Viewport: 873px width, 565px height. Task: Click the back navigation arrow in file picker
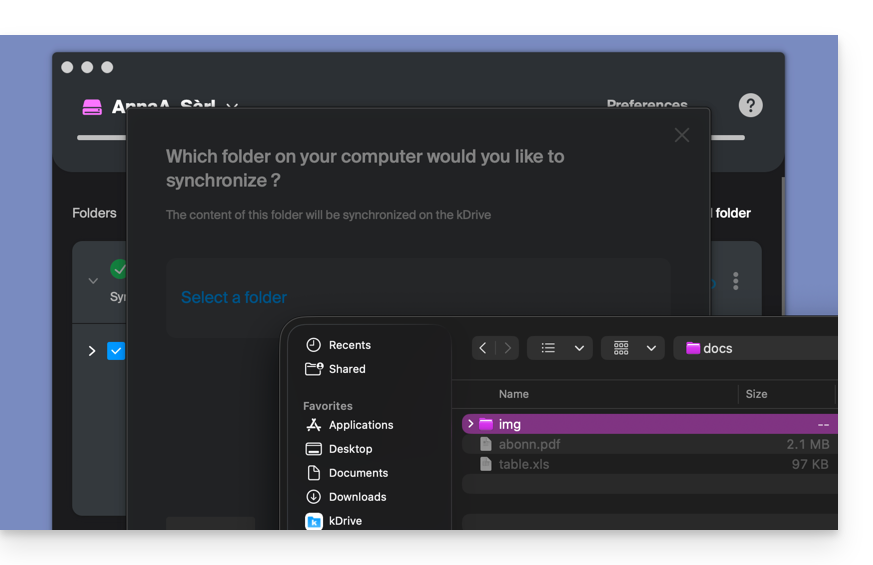(483, 348)
